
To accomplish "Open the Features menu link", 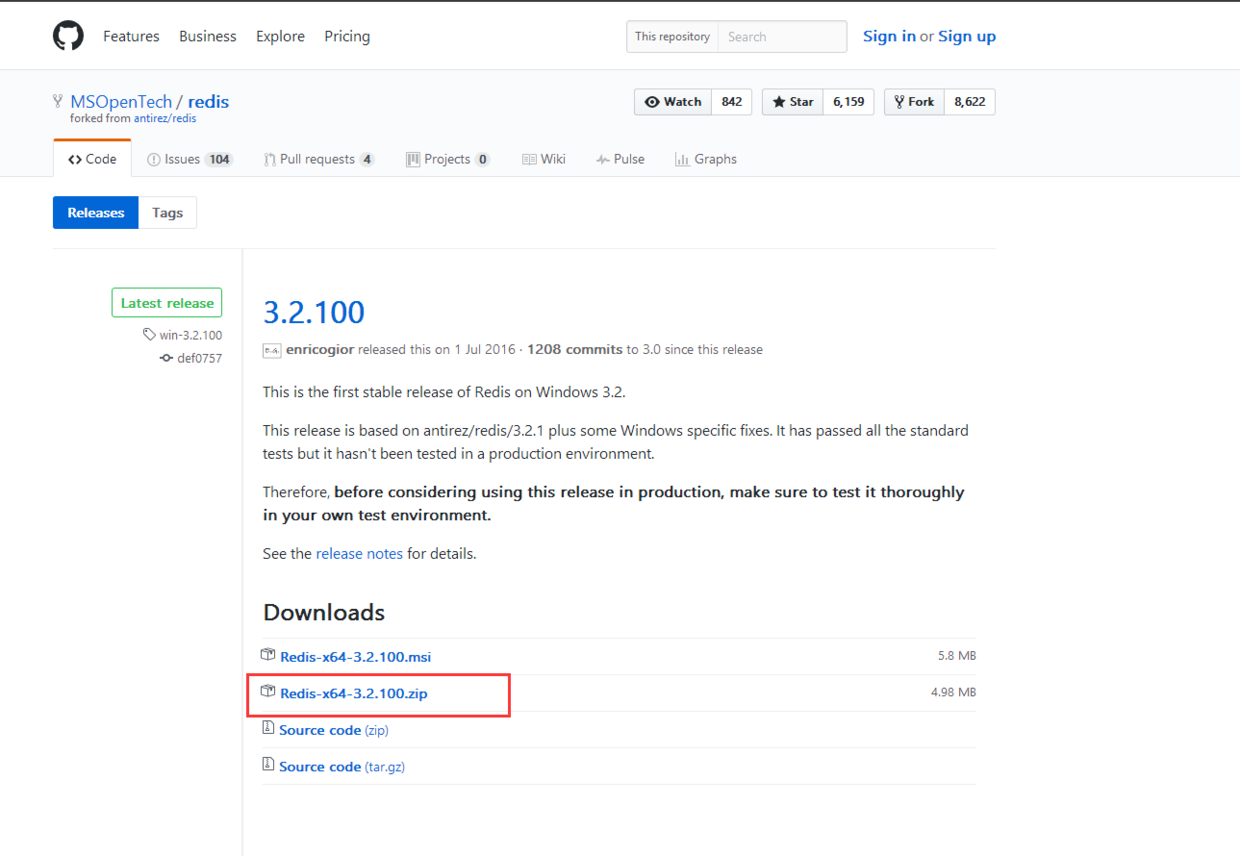I will [131, 36].
